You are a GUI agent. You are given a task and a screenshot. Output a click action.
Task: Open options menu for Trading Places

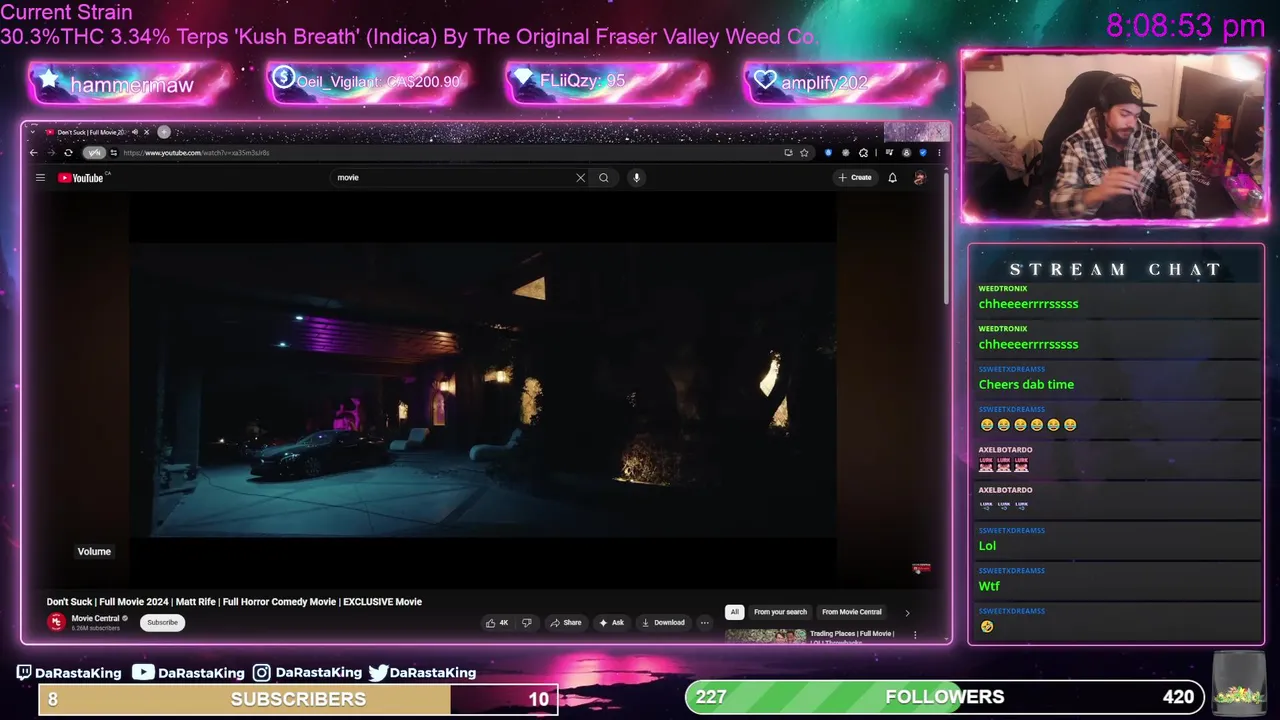pyautogui.click(x=914, y=634)
